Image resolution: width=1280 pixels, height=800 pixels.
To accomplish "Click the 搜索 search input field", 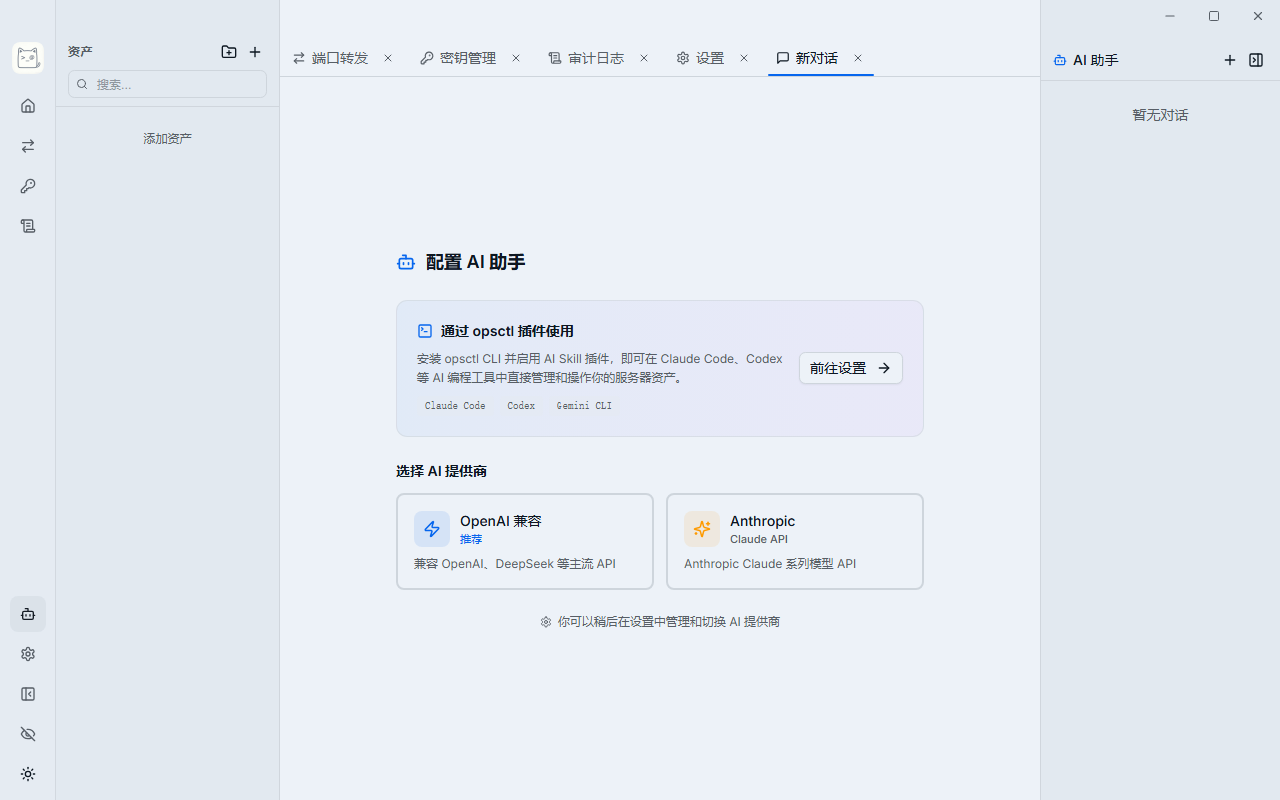I will (166, 84).
